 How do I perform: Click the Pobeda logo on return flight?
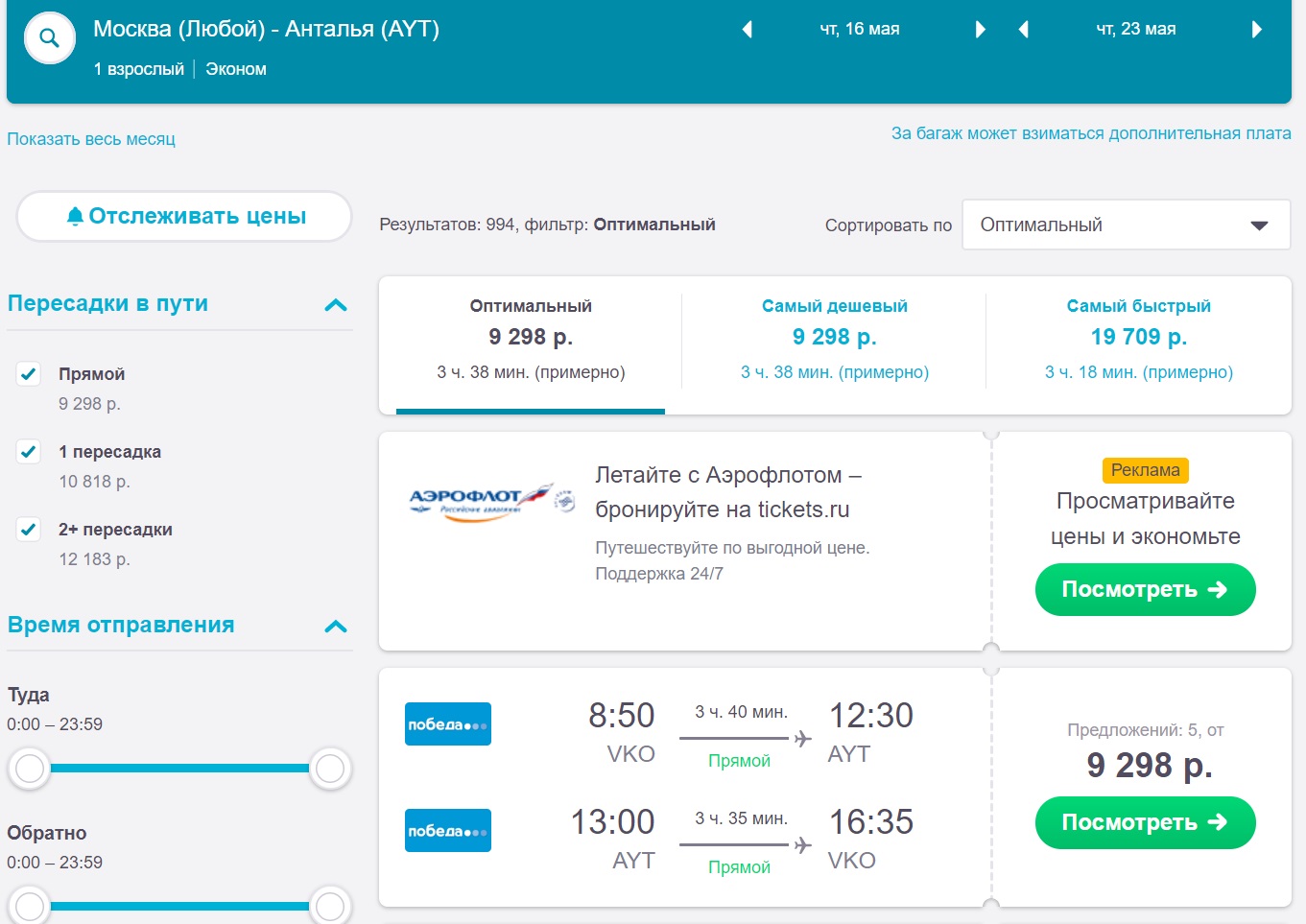(x=447, y=831)
